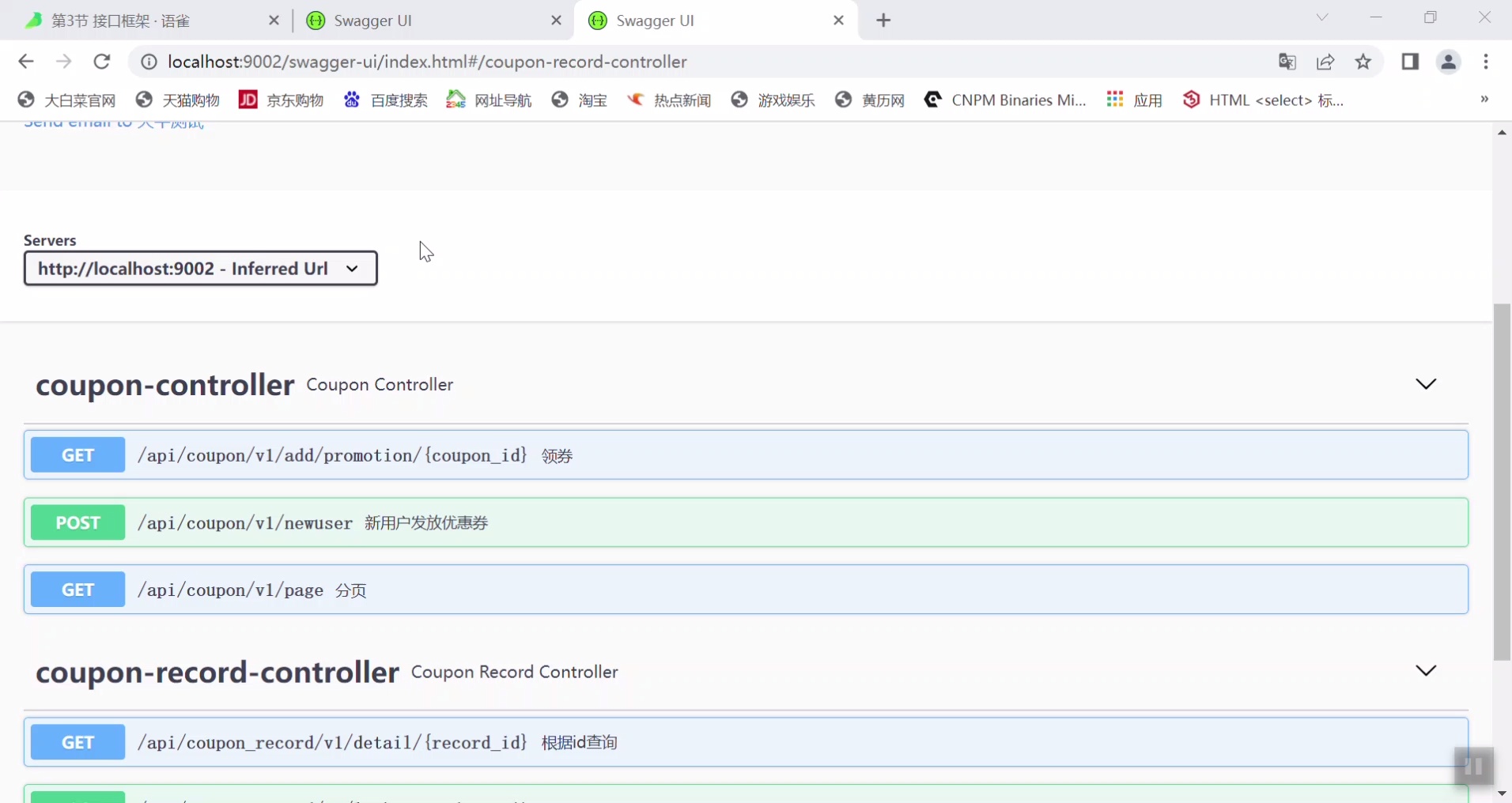Bookmark this page with star icon
The width and height of the screenshot is (1512, 803).
click(x=1363, y=62)
